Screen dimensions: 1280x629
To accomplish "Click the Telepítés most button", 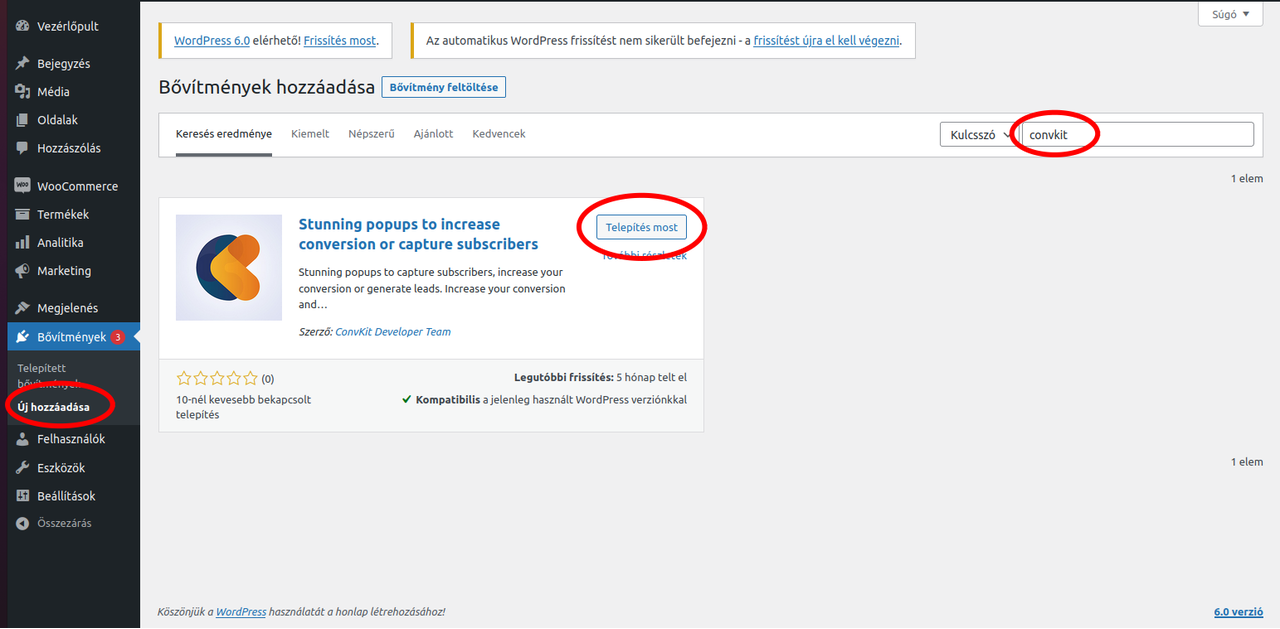I will 640,227.
